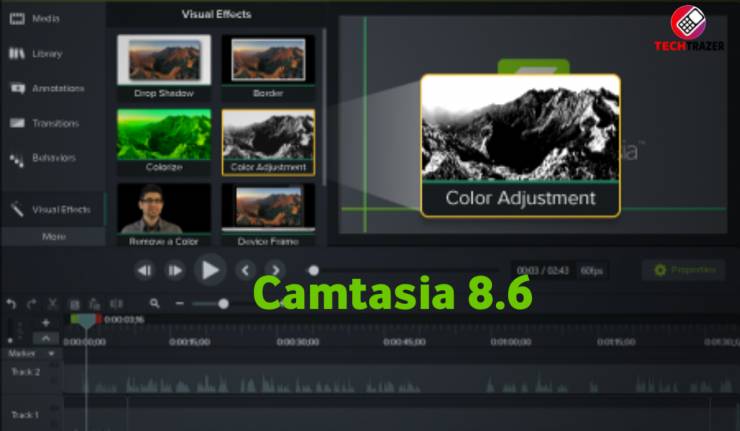Click the timeline zoom slider handle
This screenshot has width=740, height=431.
click(x=224, y=304)
